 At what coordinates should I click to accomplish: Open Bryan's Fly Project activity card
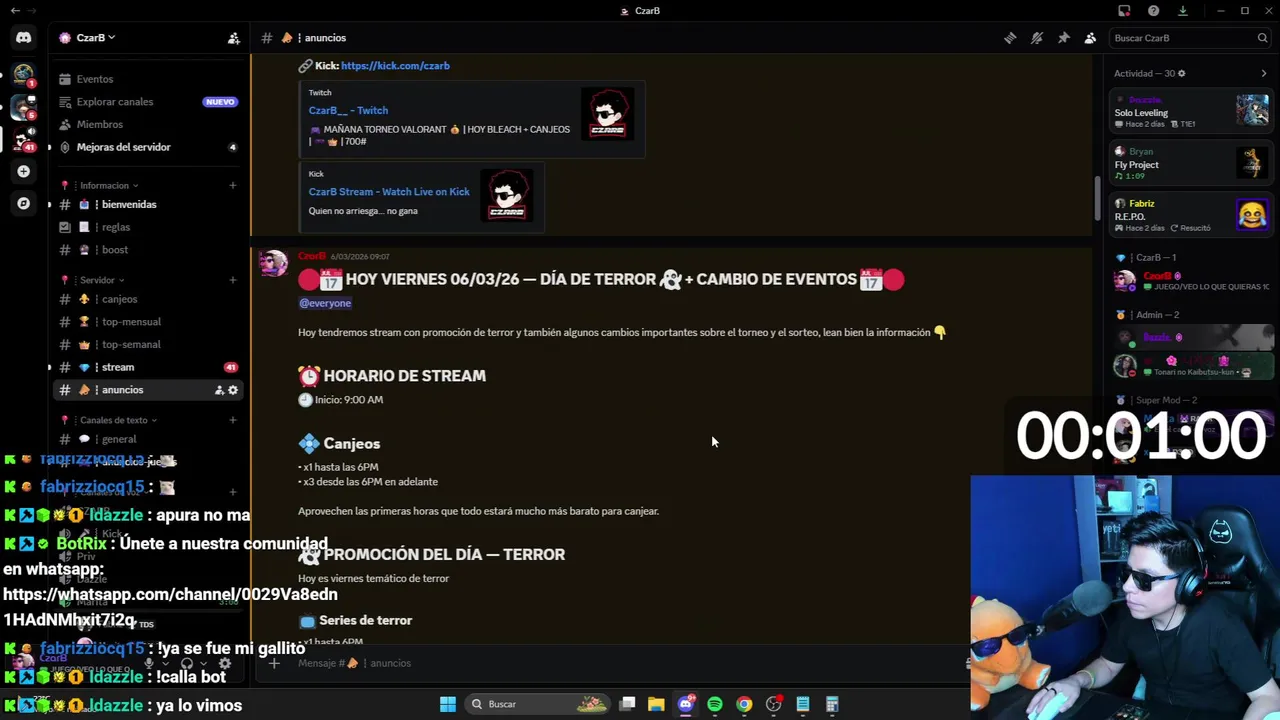tap(1191, 163)
